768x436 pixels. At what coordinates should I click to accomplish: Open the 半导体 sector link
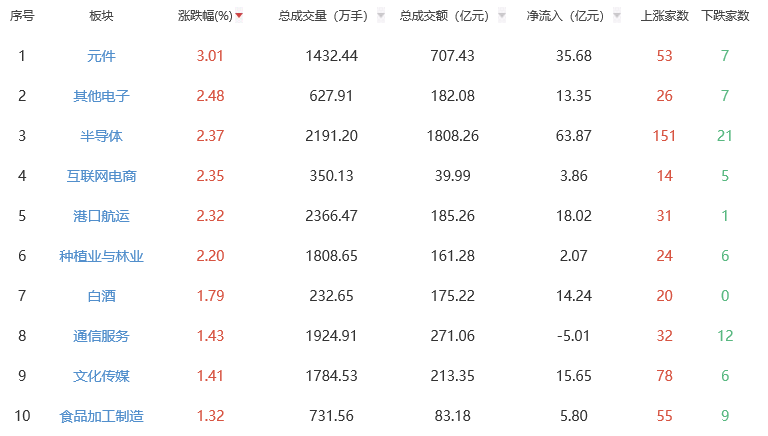pyautogui.click(x=101, y=136)
